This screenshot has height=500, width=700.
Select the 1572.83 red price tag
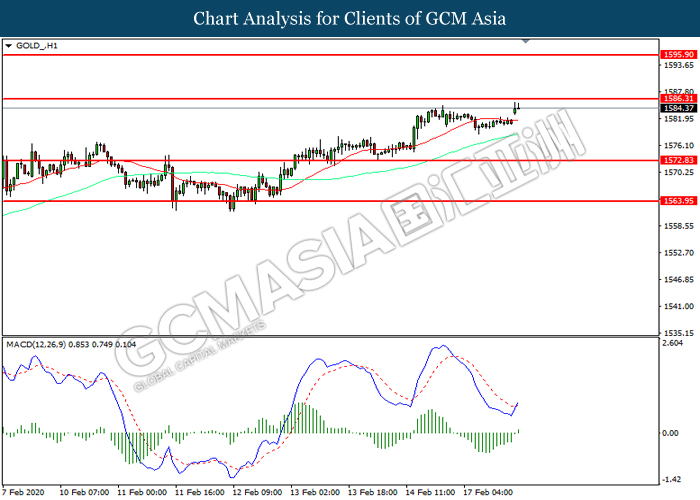coord(674,160)
